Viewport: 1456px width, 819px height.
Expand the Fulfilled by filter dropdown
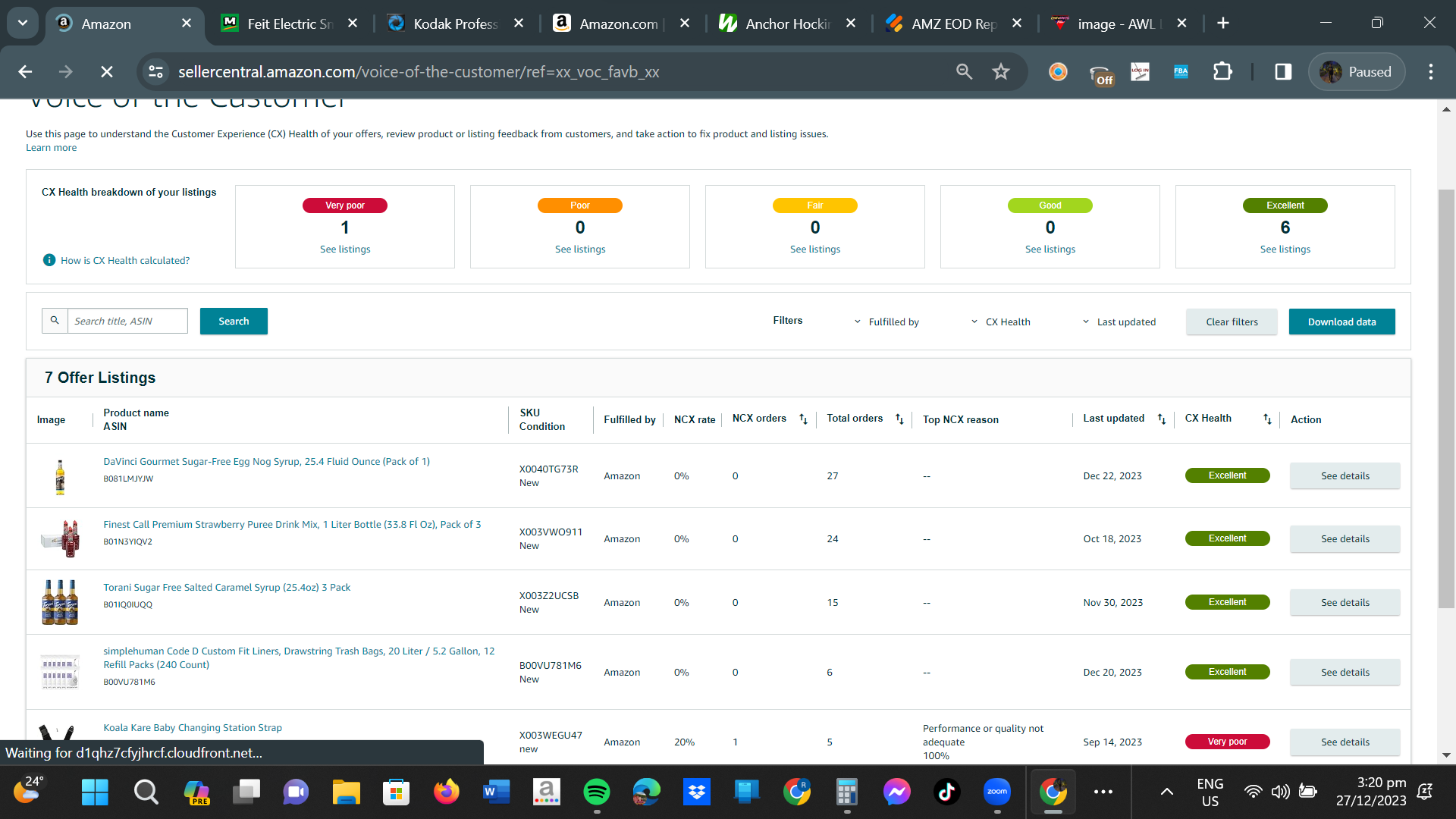coord(886,322)
